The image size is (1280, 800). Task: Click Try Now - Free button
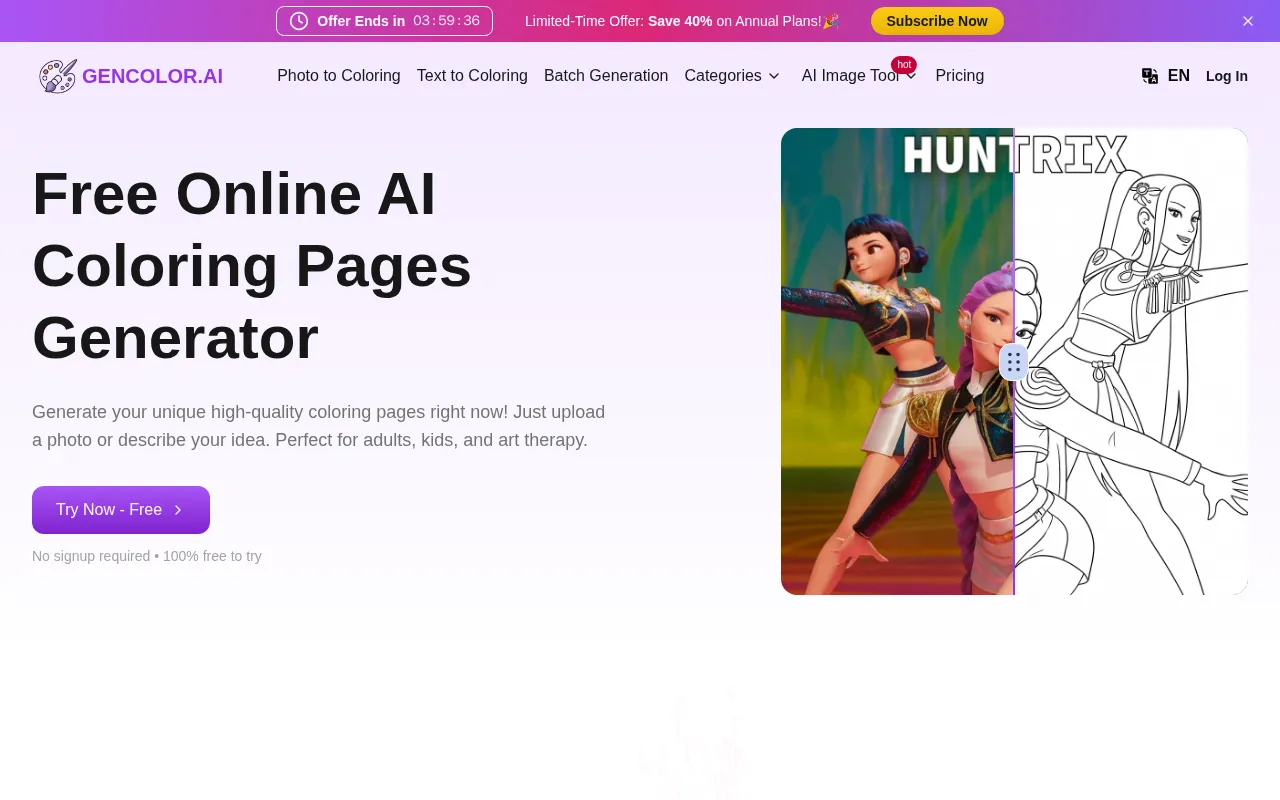121,510
